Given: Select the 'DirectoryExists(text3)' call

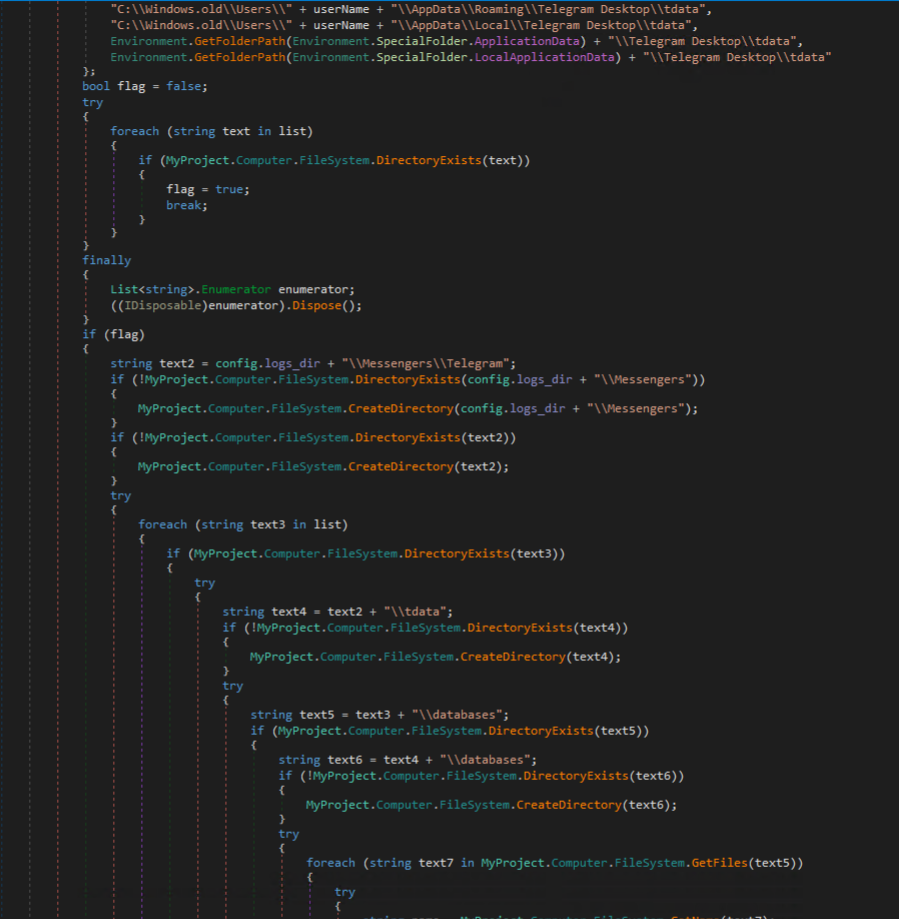Looking at the screenshot, I should [x=485, y=554].
